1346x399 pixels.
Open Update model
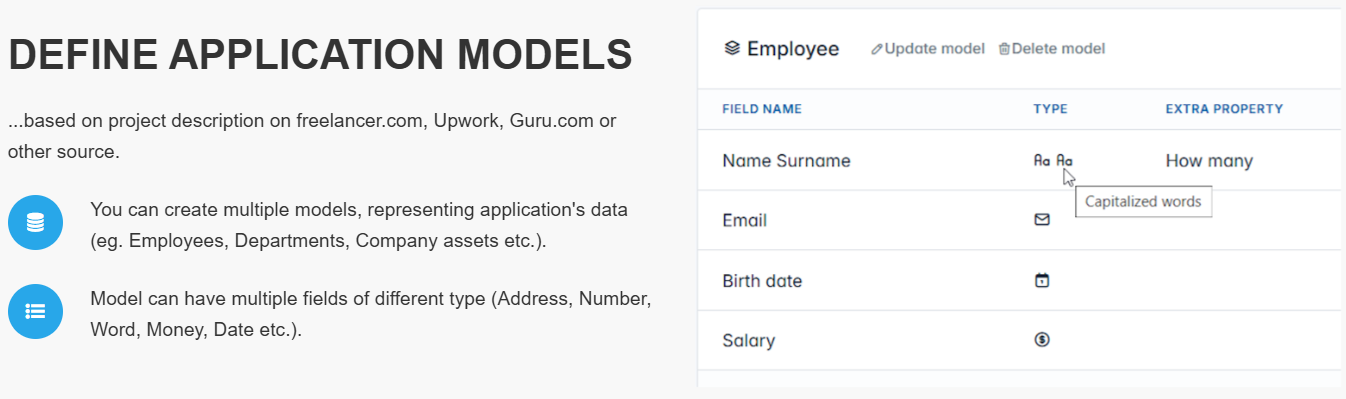[928, 49]
